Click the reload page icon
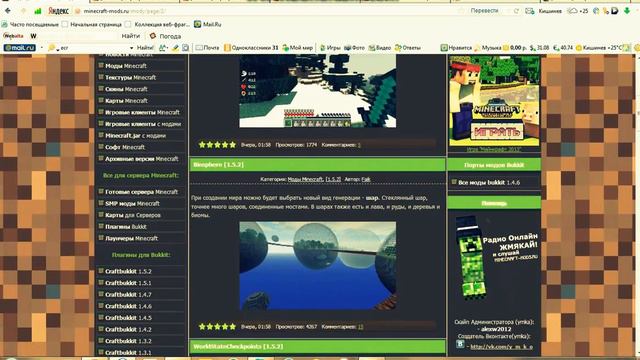The image size is (640, 360). (x=516, y=11)
